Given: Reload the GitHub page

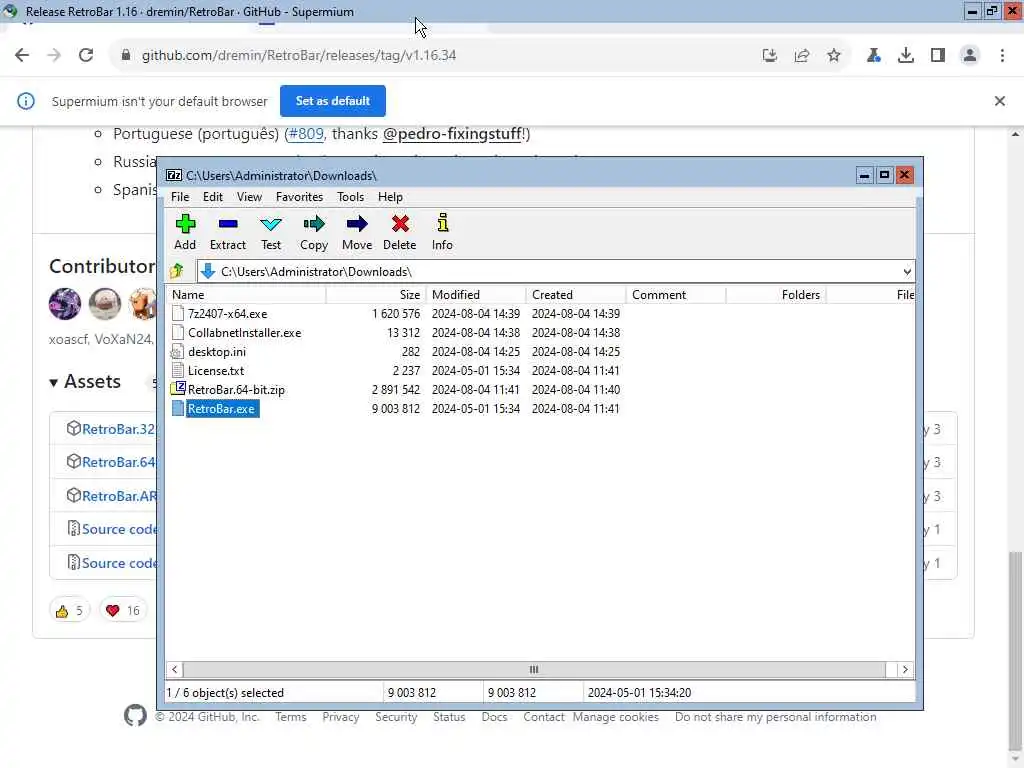Looking at the screenshot, I should pos(86,56).
